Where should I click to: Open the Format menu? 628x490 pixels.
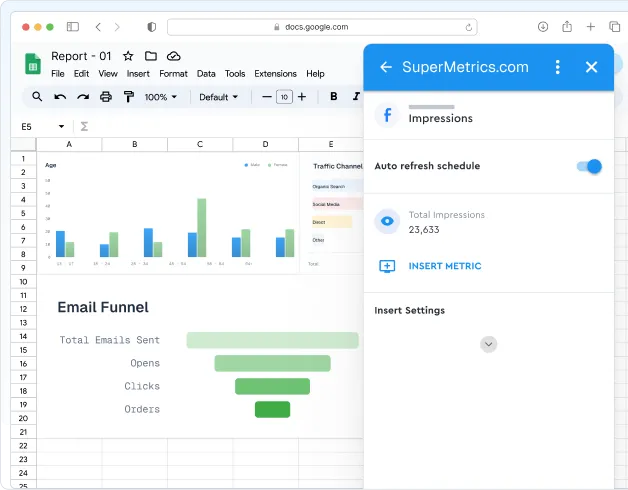click(x=173, y=74)
